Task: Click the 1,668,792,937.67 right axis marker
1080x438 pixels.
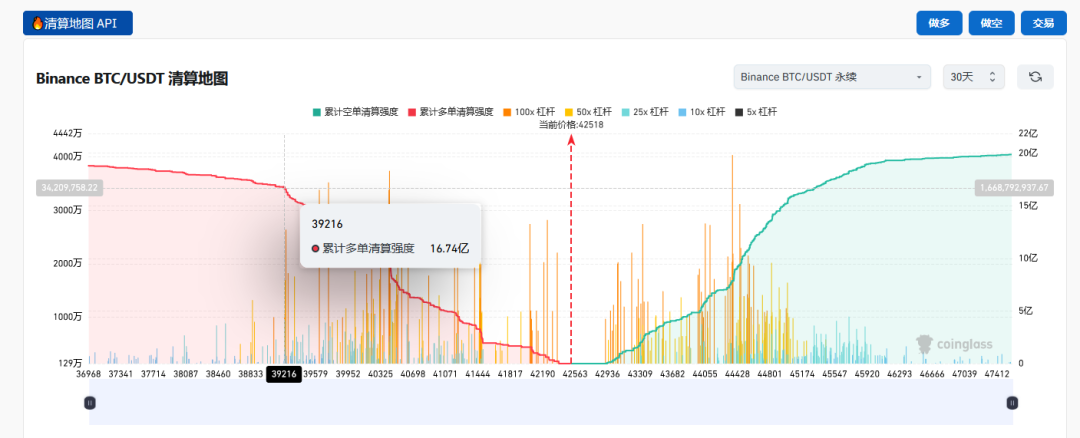Action: point(1012,187)
